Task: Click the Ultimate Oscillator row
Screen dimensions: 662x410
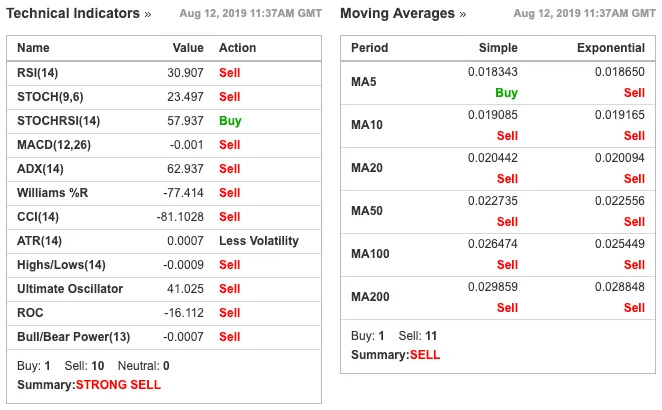Action: tap(164, 289)
